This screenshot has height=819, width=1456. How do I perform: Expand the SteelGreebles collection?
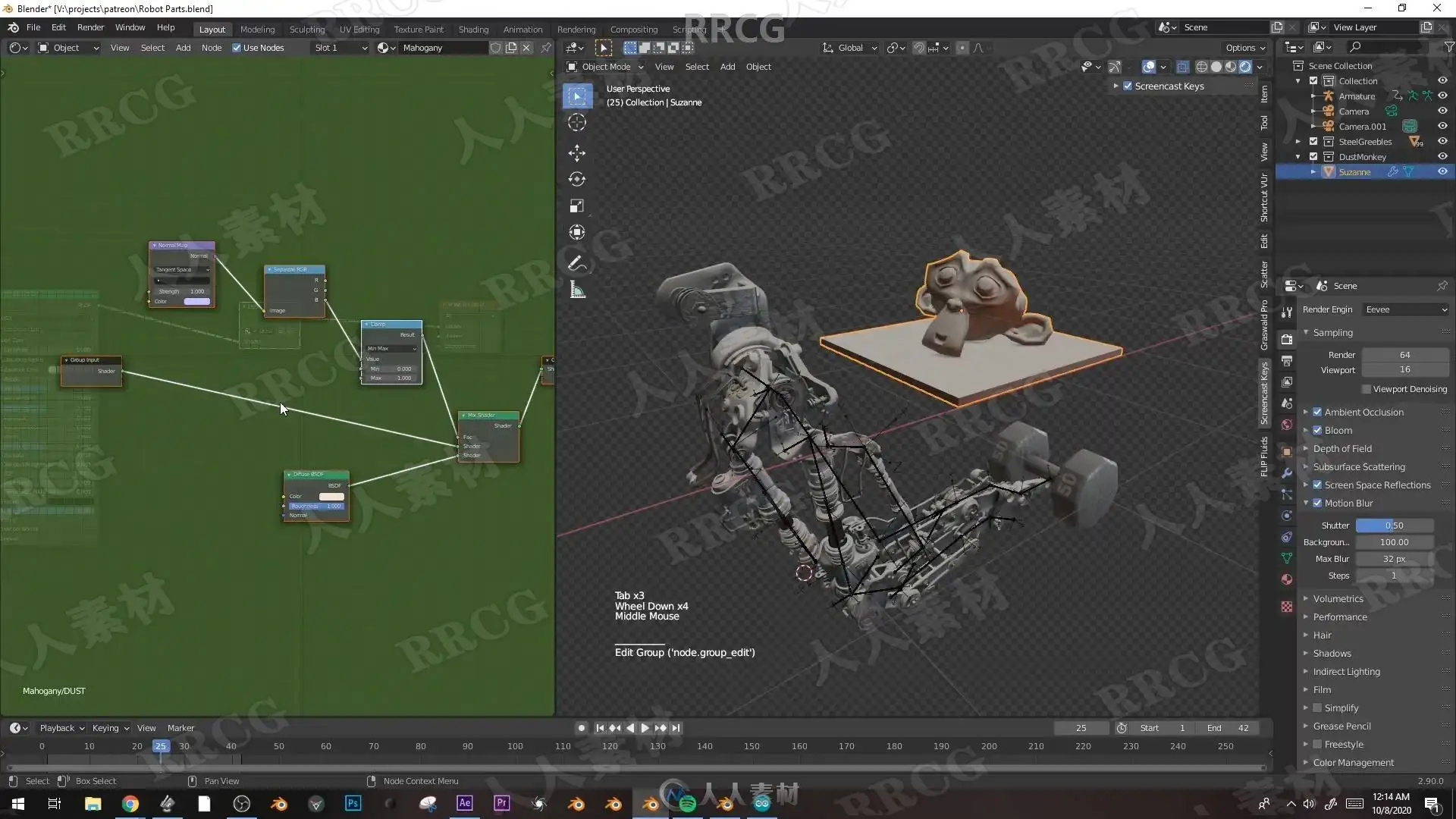click(1298, 142)
